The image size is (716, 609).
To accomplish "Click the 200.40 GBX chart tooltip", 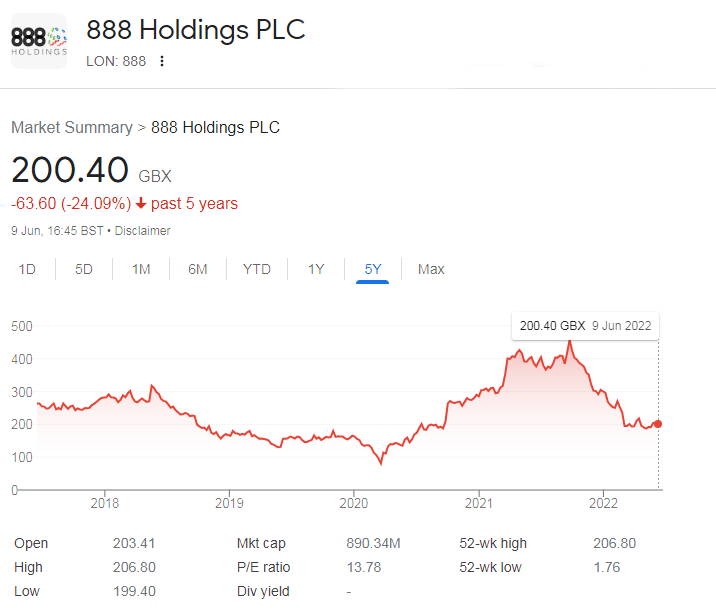I will click(586, 326).
